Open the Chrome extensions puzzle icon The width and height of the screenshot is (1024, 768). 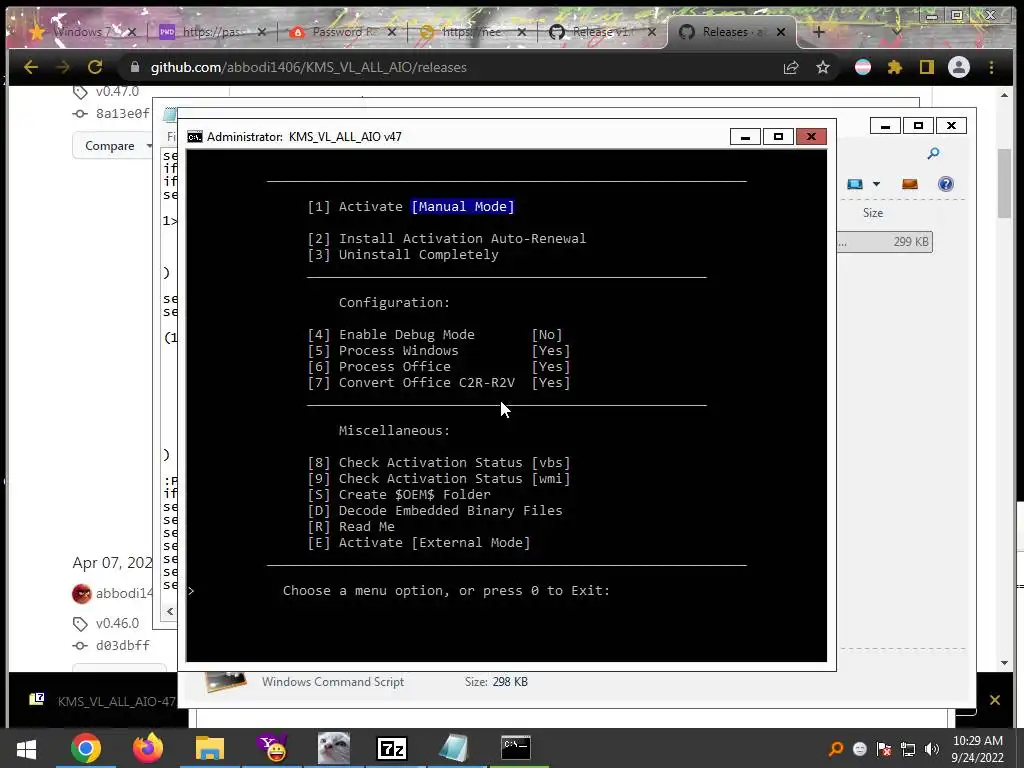pyautogui.click(x=895, y=67)
